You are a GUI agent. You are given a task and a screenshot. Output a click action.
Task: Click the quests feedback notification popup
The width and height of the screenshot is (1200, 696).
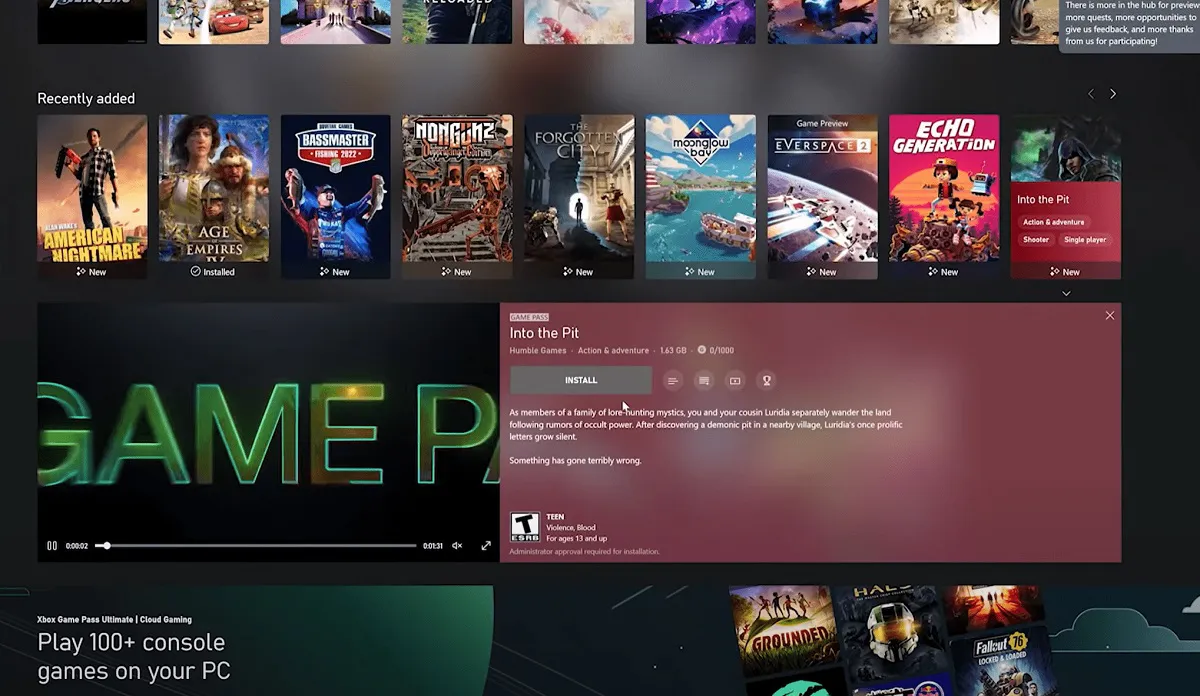click(x=1130, y=25)
